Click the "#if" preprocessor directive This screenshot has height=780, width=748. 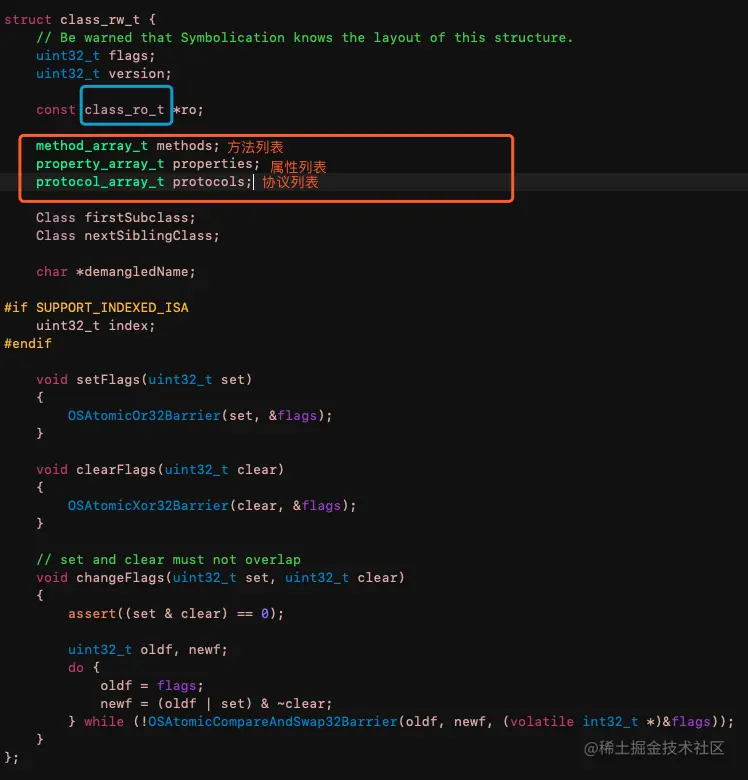[x=16, y=307]
